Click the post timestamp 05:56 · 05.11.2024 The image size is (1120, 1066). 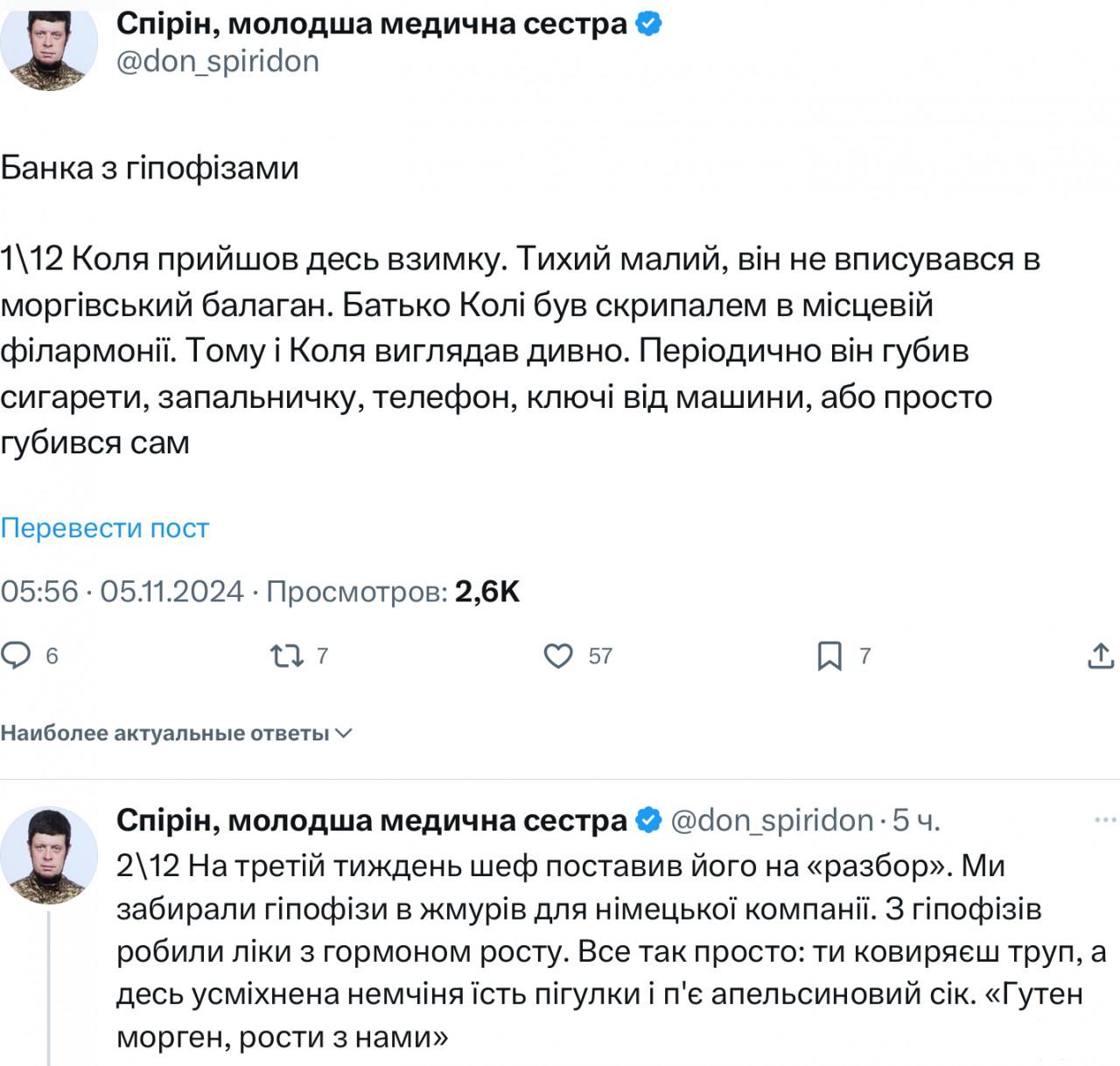[x=122, y=593]
